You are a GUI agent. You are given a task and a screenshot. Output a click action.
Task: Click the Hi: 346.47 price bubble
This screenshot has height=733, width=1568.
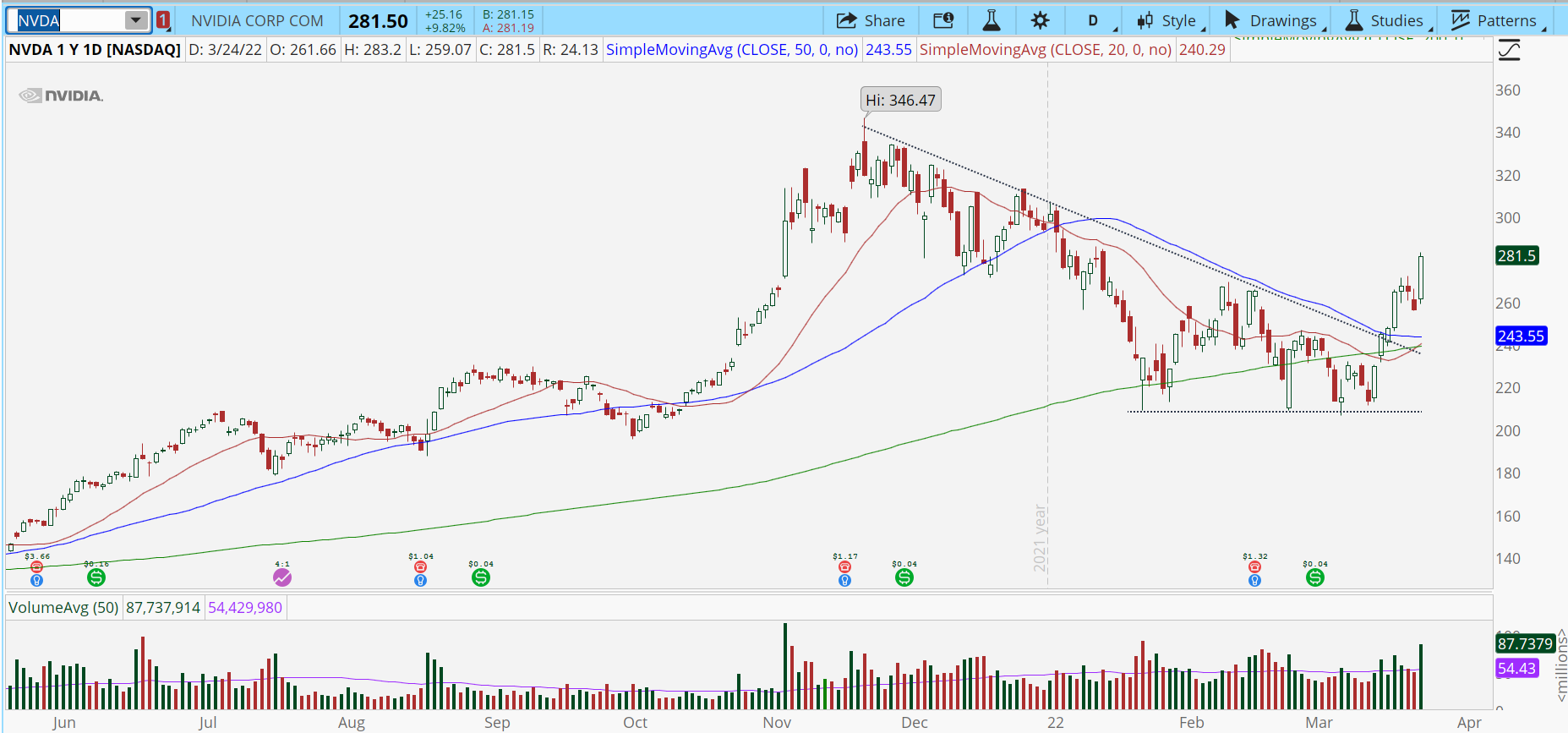tap(900, 100)
